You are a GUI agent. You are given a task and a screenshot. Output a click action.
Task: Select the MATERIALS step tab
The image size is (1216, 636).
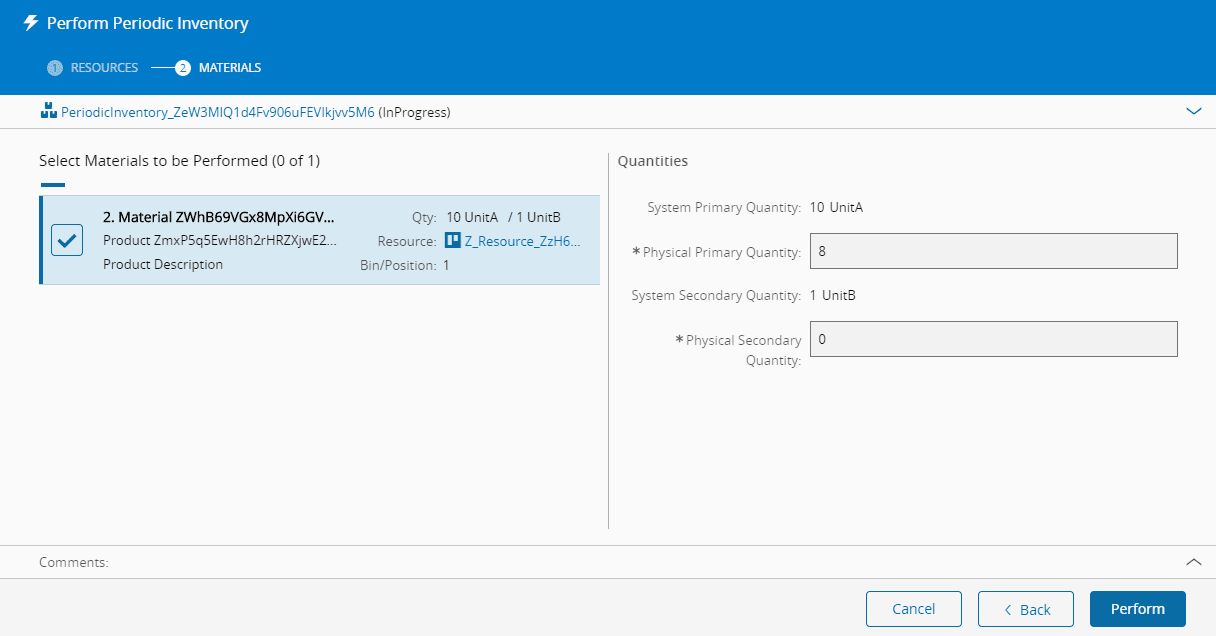[x=229, y=68]
